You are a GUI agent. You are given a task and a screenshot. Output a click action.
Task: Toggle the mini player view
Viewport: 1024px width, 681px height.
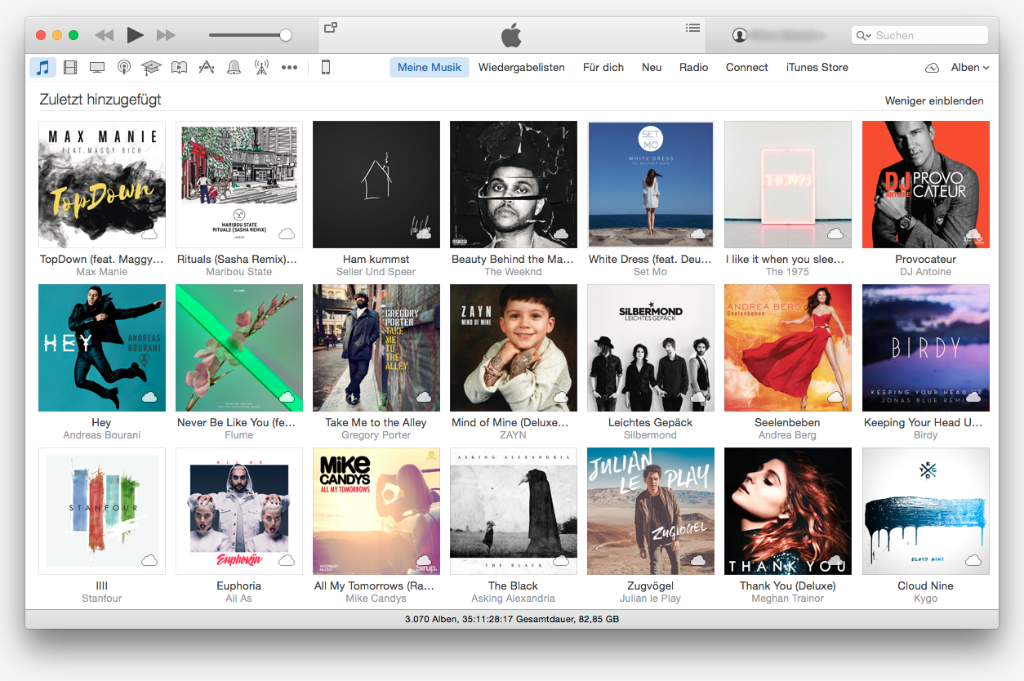(331, 28)
